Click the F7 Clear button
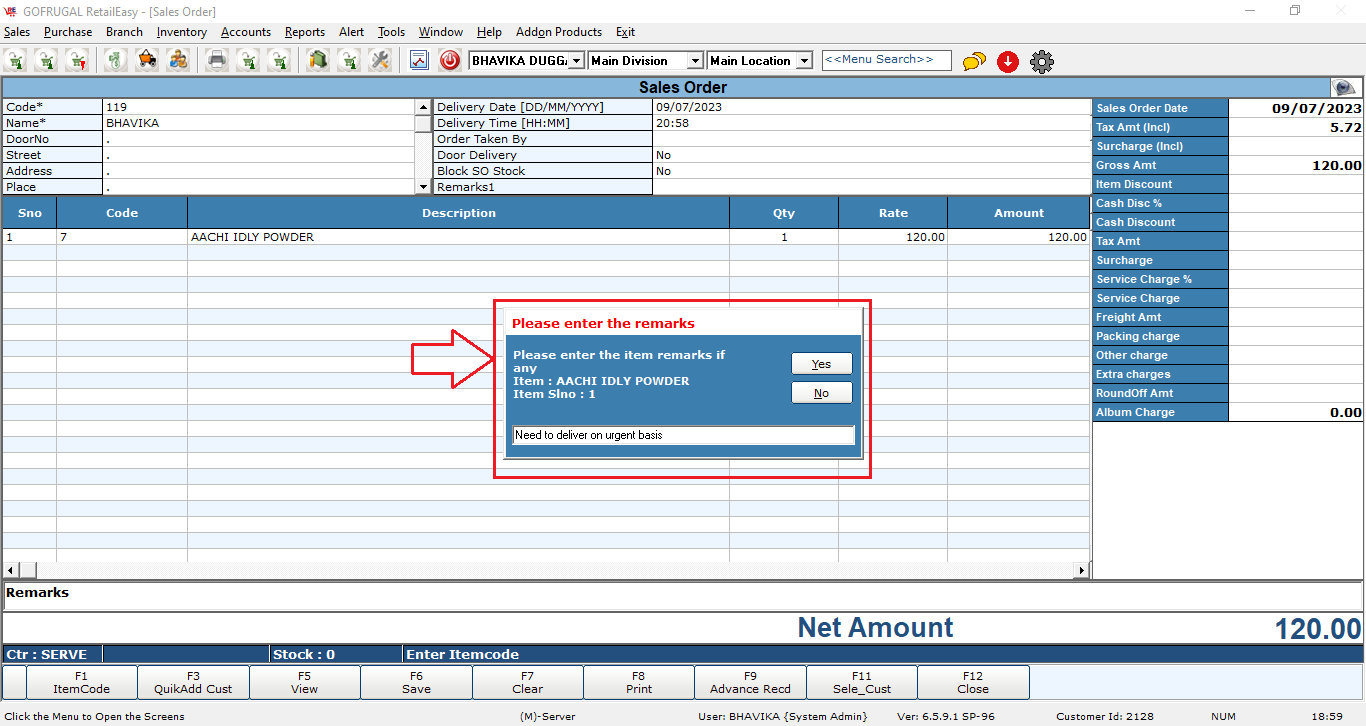Image resolution: width=1366 pixels, height=726 pixels. (x=527, y=682)
